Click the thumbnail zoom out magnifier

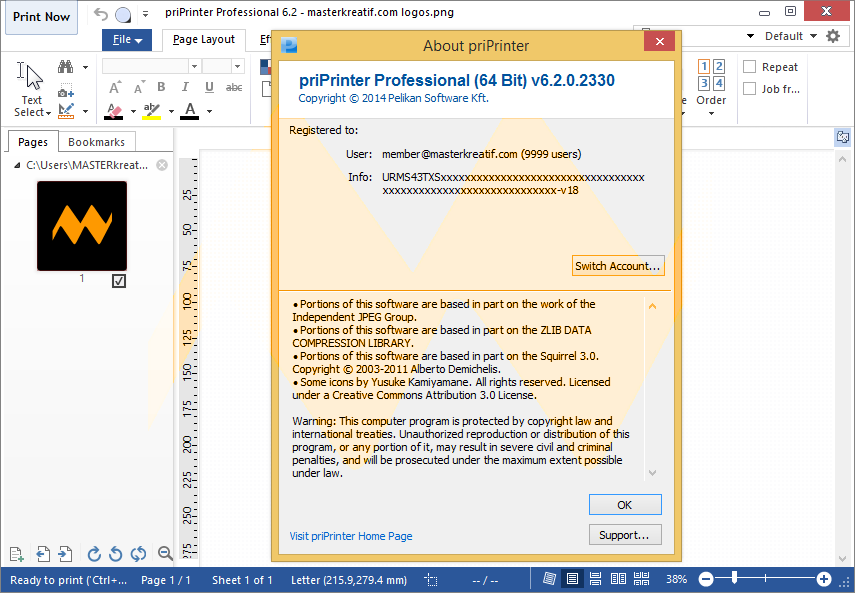(165, 554)
